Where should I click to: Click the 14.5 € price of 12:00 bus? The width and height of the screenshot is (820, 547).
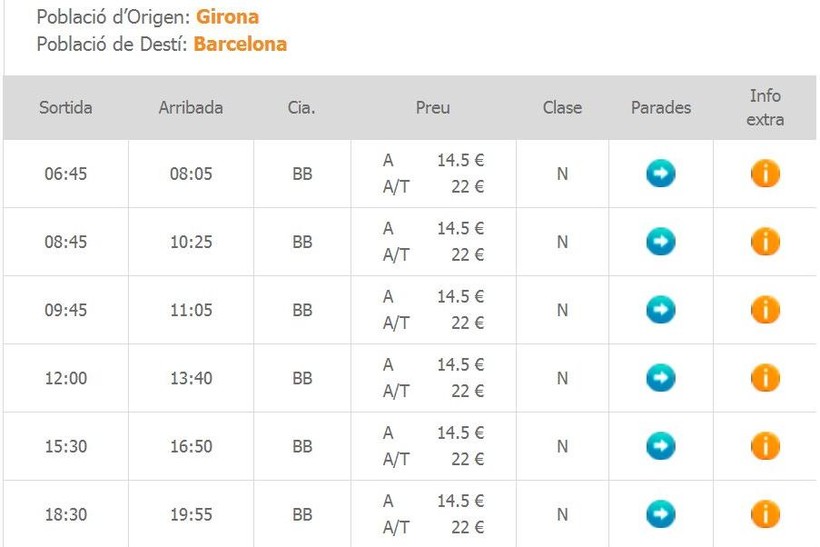[x=460, y=365]
